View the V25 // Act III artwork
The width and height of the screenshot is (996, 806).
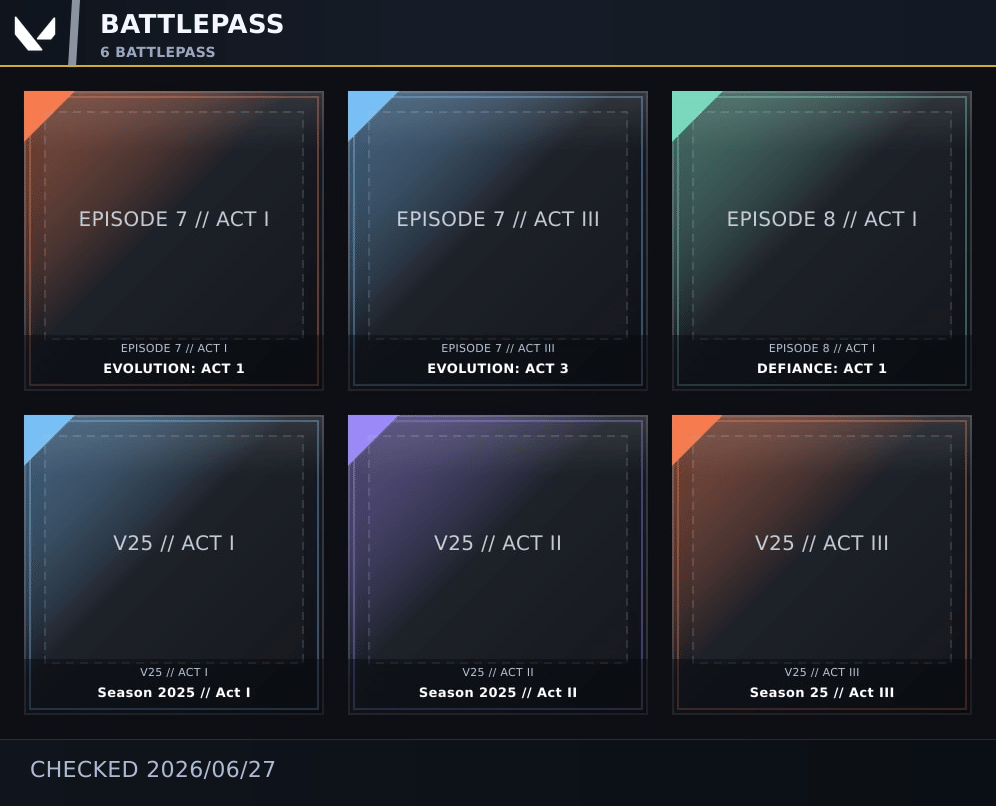822,543
